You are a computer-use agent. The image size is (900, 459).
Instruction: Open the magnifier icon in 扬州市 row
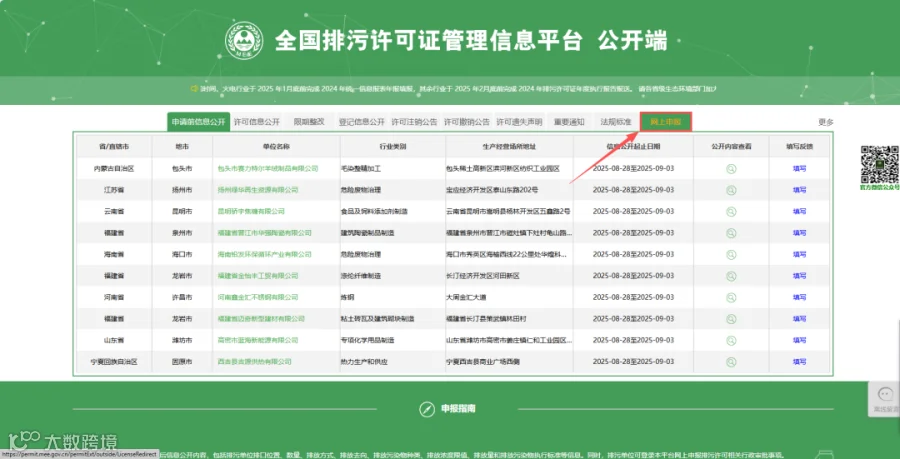(x=731, y=190)
